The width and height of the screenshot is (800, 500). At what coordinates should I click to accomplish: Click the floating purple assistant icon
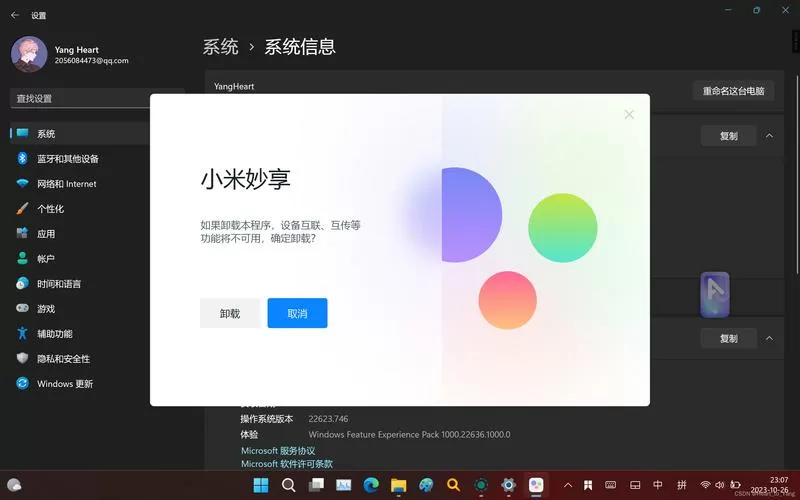[x=715, y=295]
